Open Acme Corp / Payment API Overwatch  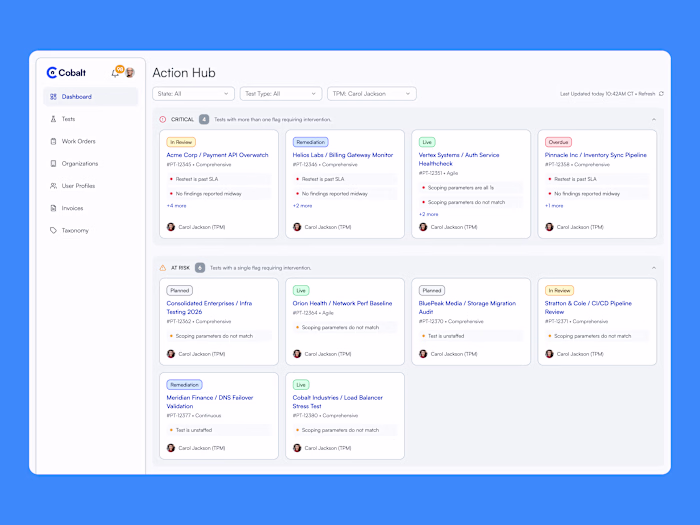coord(217,155)
